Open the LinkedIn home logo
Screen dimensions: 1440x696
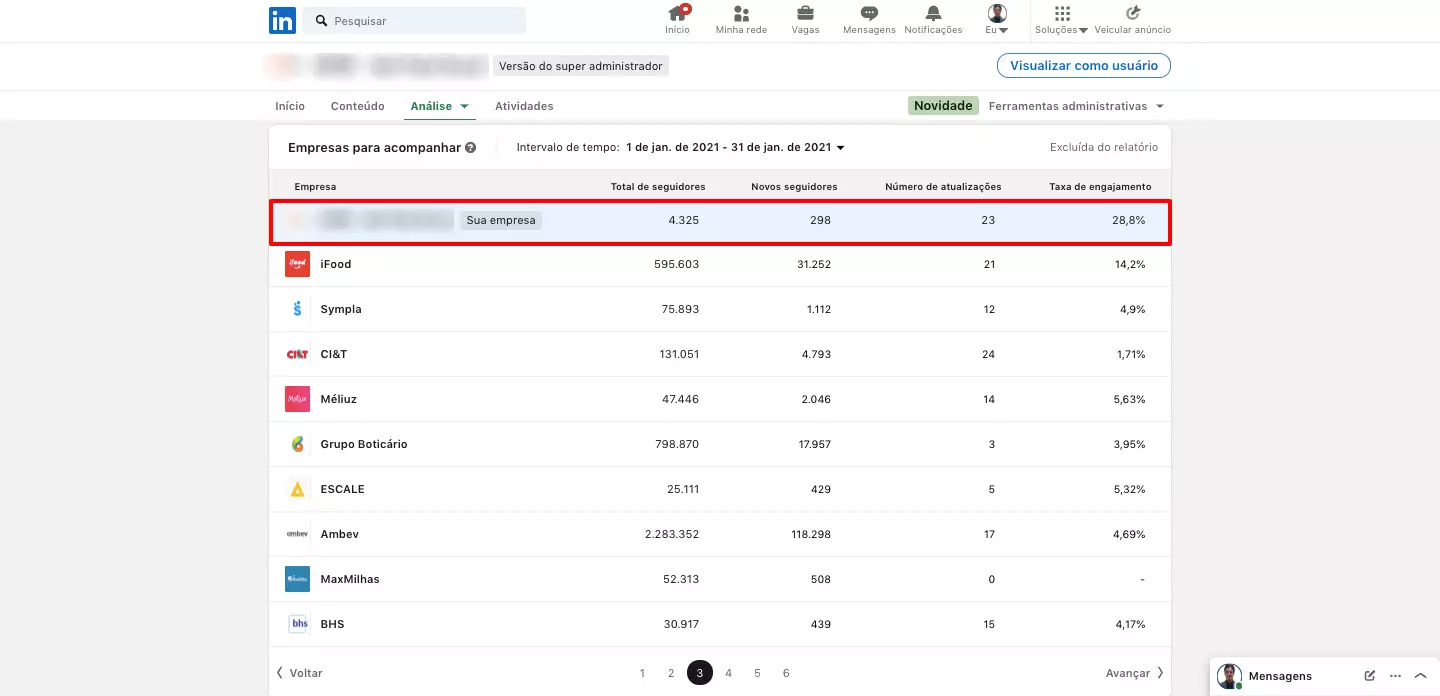click(282, 20)
